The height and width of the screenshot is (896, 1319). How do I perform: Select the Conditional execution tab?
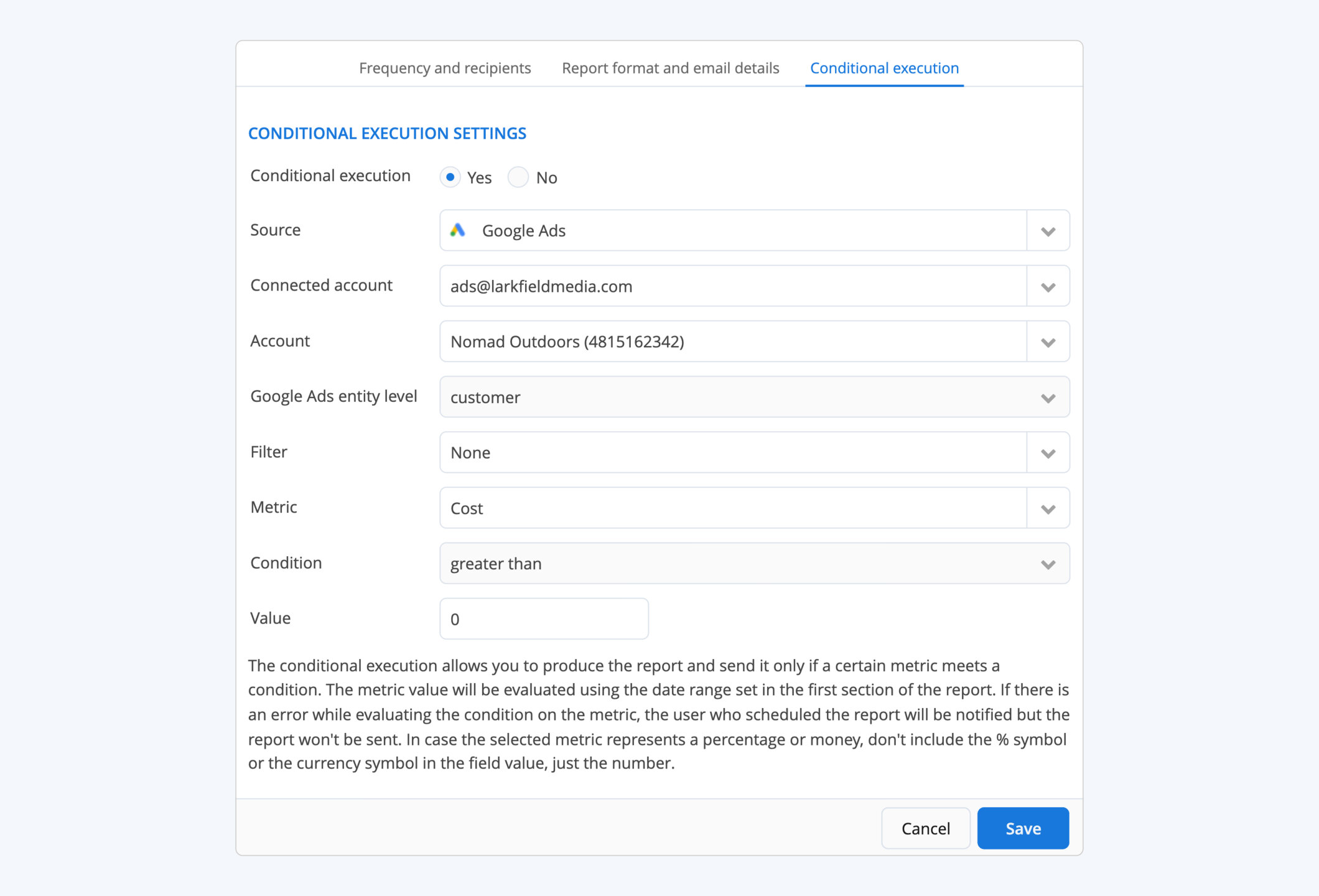point(884,68)
